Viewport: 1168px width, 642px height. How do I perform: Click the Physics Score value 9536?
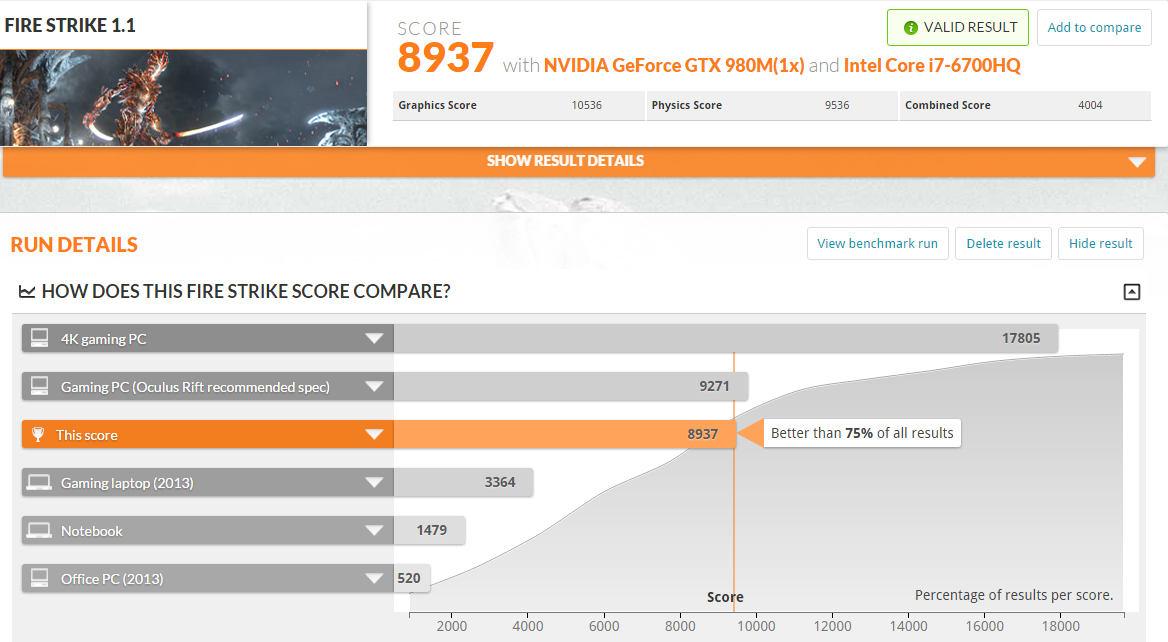point(837,105)
